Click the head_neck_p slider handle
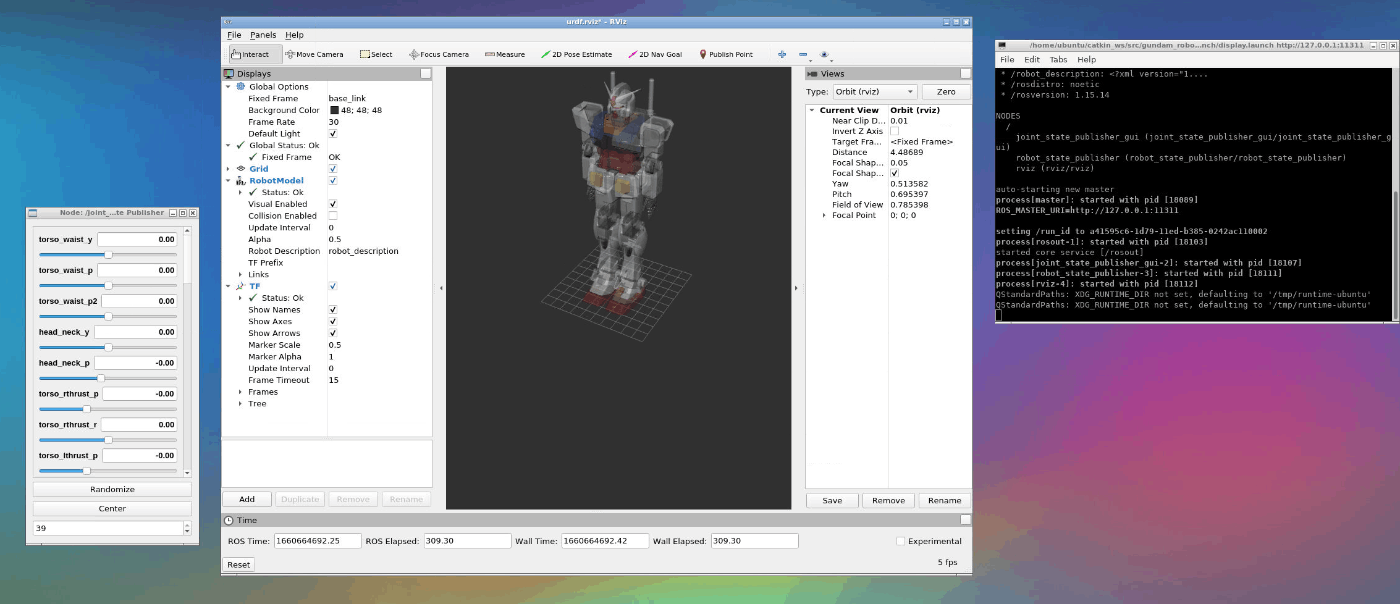This screenshot has width=1400, height=604. 101,378
